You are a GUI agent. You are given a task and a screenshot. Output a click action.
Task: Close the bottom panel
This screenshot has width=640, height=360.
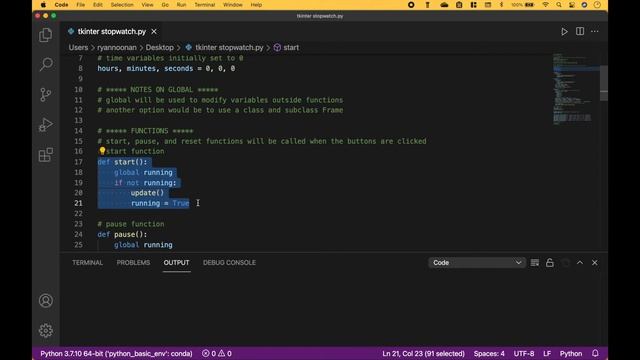click(595, 262)
